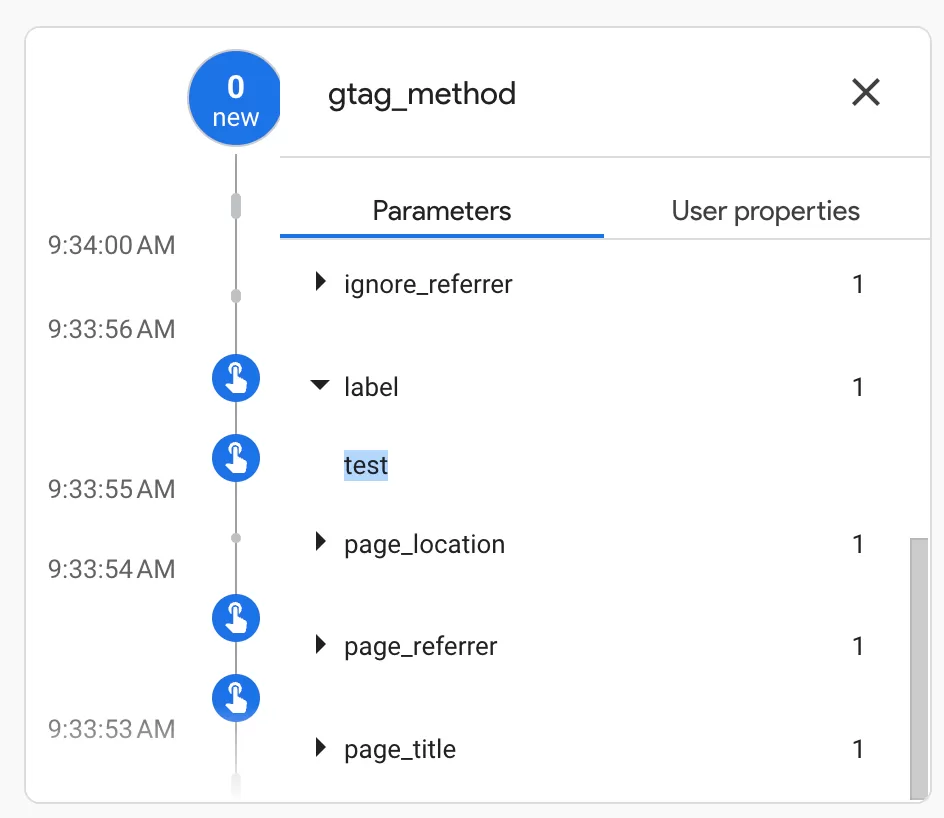Click the parameters list scrollbar thumb

(919, 669)
